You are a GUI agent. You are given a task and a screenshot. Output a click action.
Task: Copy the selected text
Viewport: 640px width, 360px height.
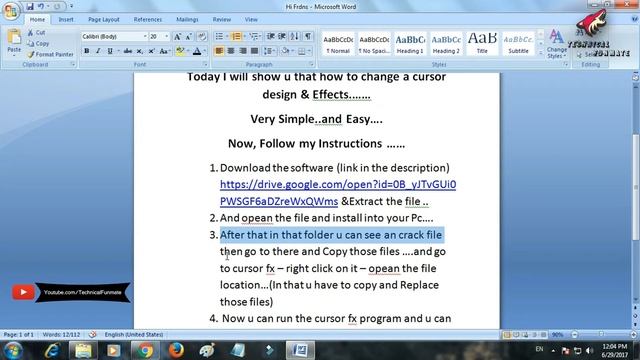(x=38, y=43)
